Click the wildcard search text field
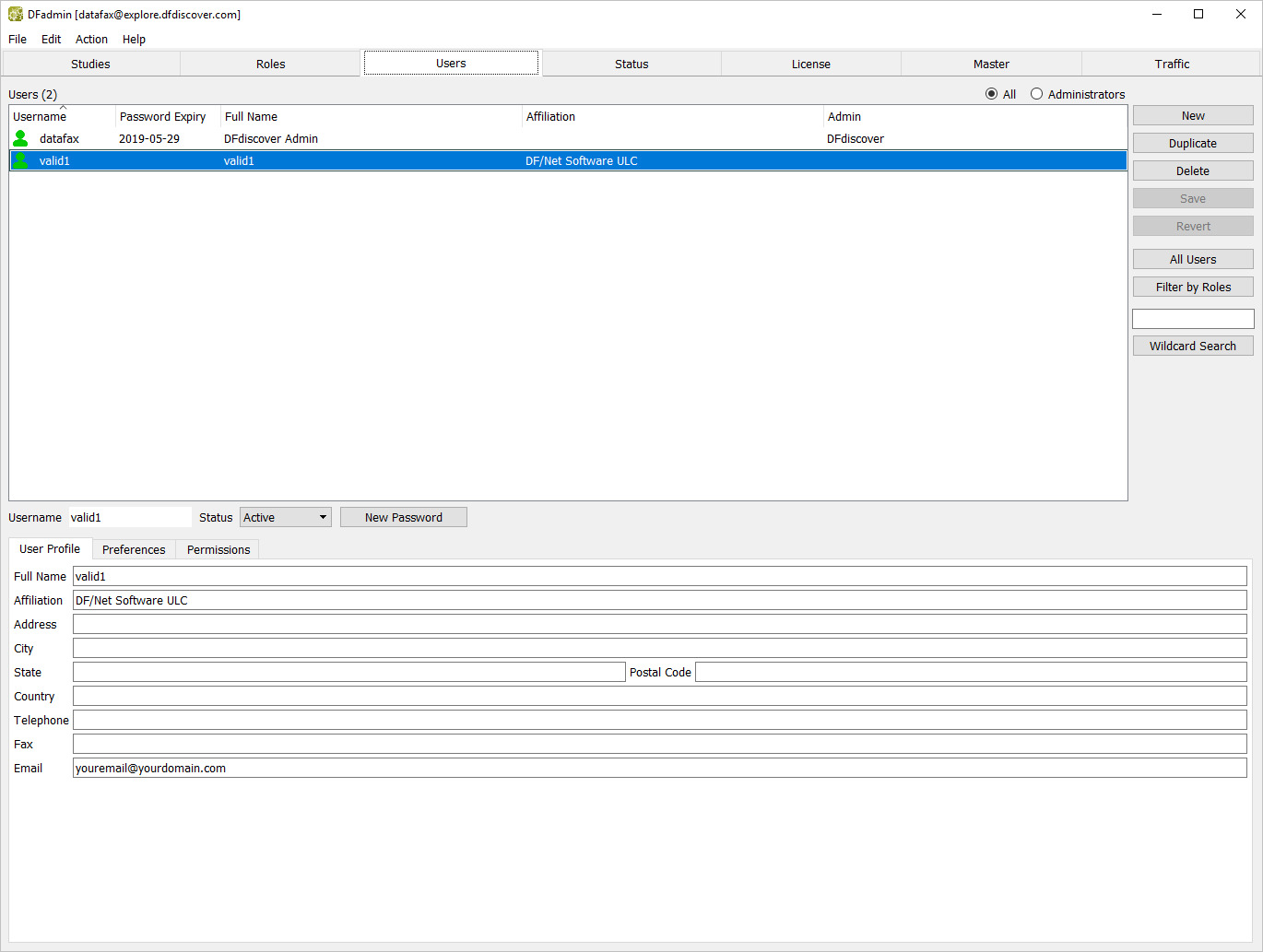 1193,319
